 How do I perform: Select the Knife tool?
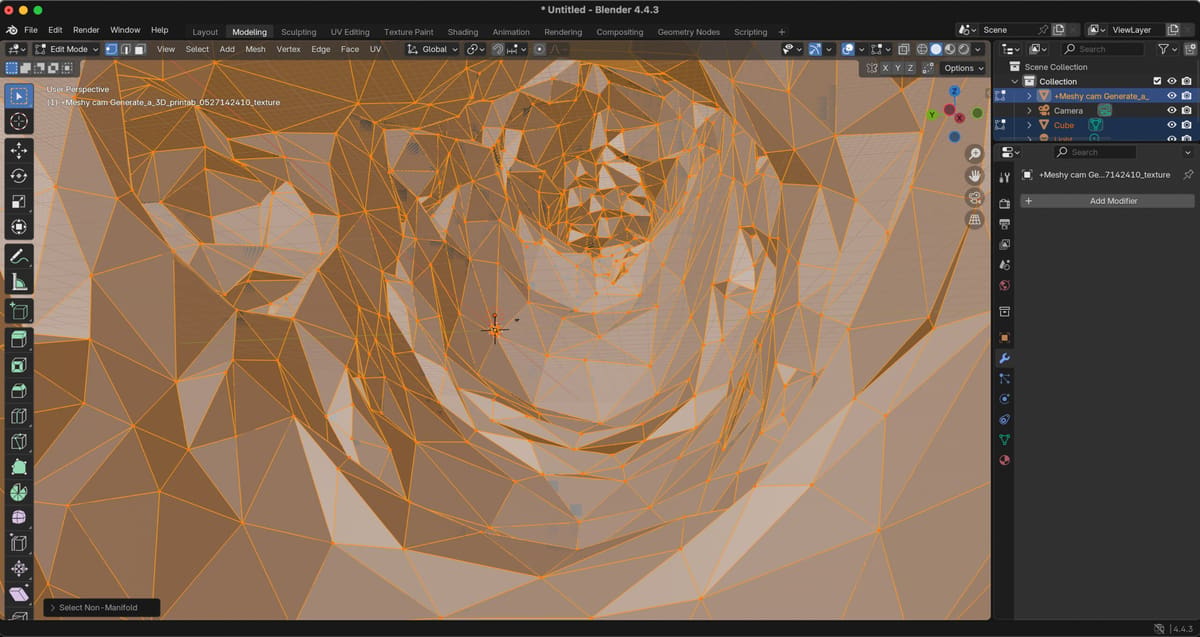(19, 442)
